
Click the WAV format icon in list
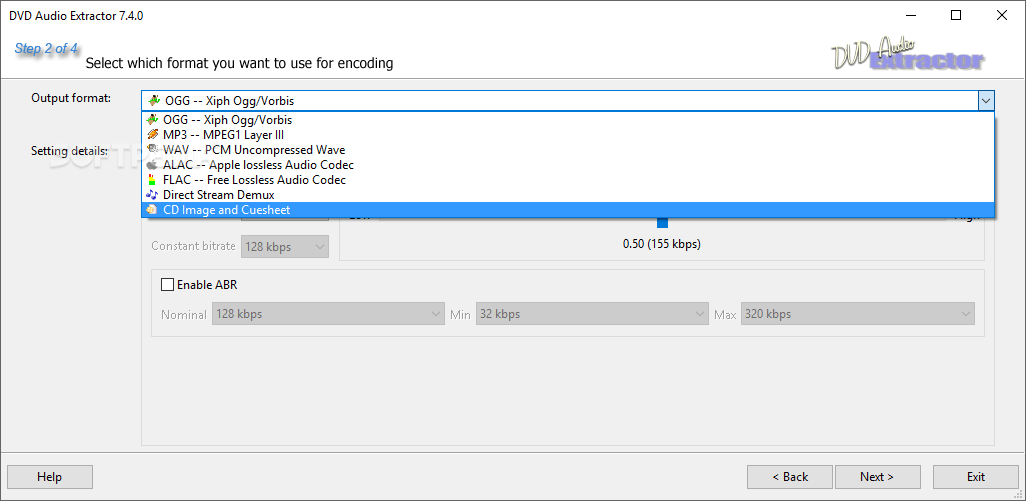[x=152, y=150]
